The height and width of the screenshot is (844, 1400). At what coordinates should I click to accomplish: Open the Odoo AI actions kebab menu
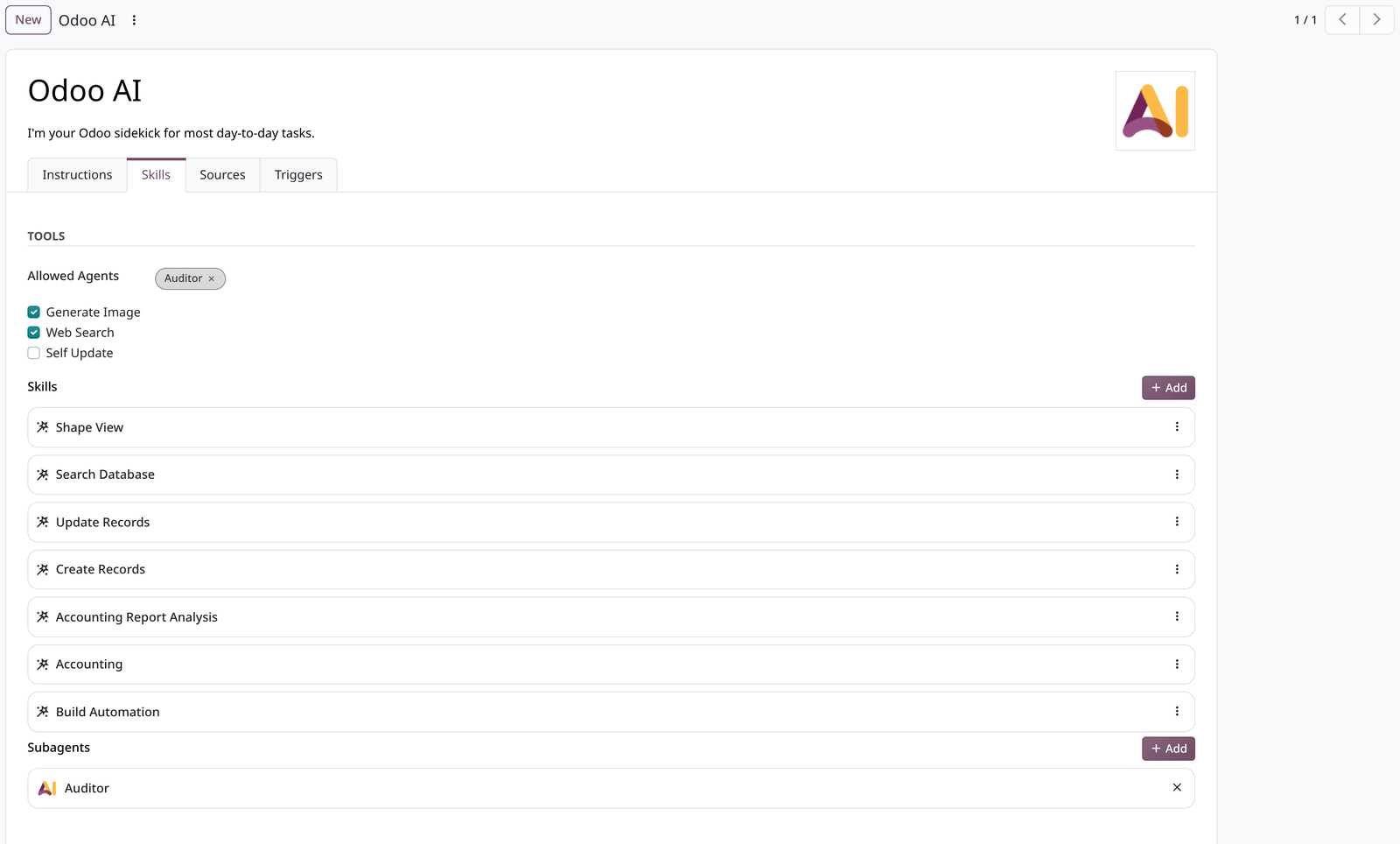[134, 20]
